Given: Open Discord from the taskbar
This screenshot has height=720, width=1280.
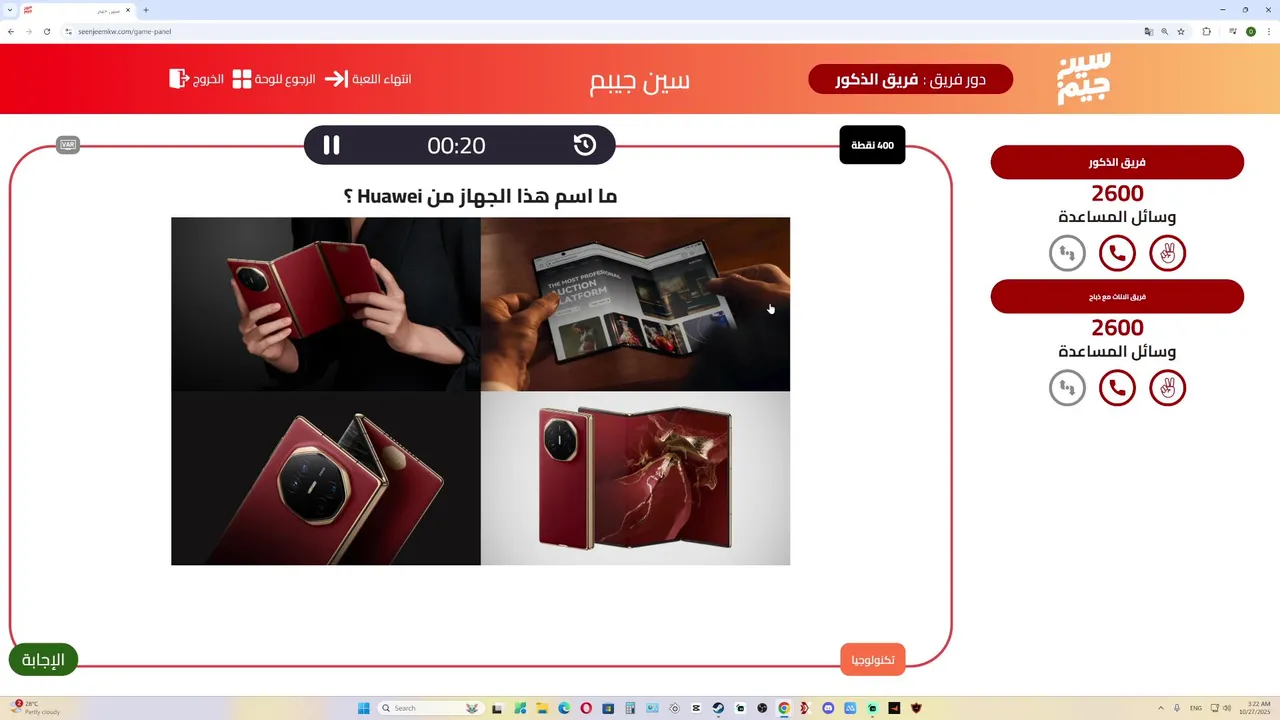Looking at the screenshot, I should coord(828,708).
